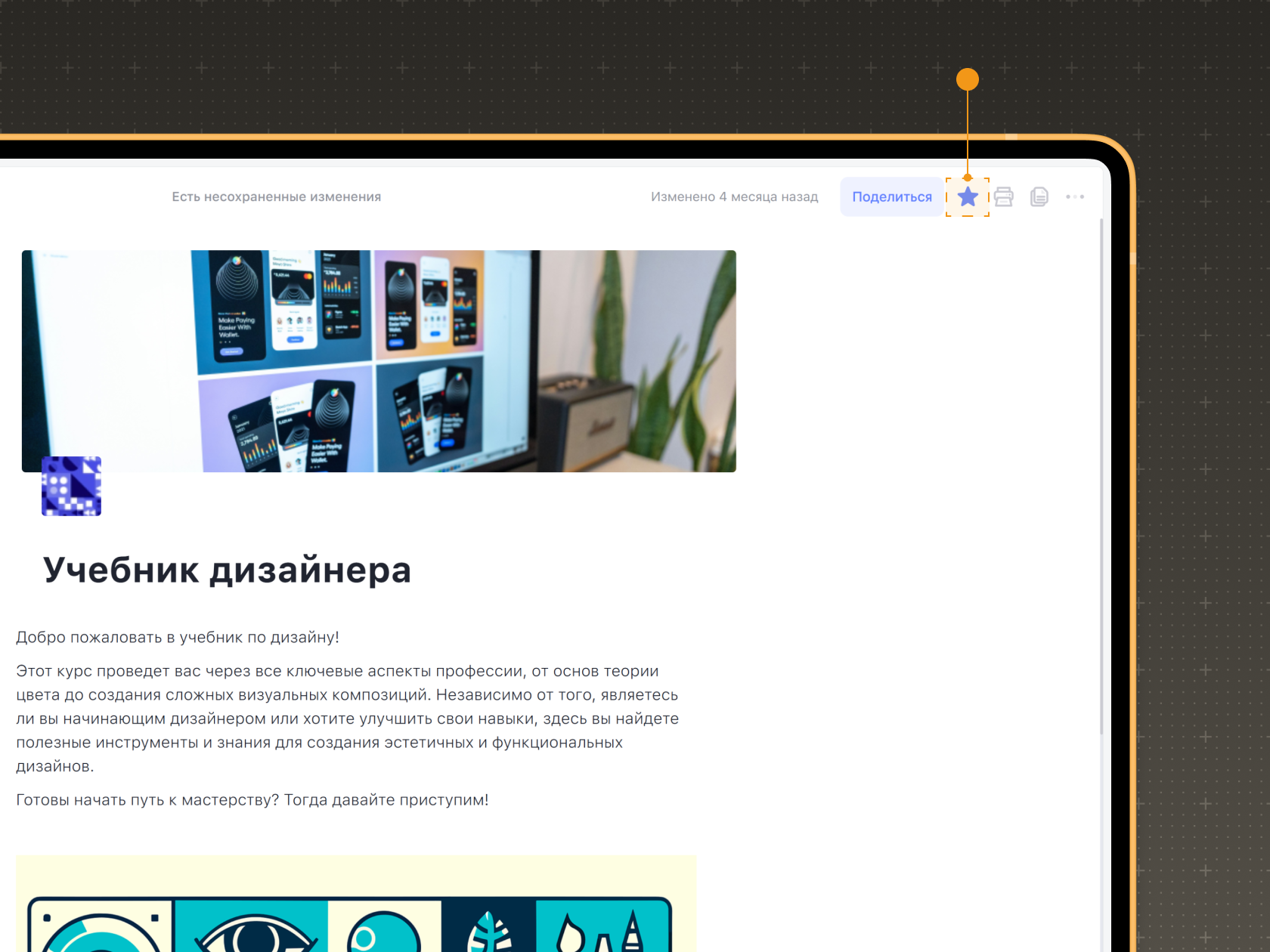Open the three-dot more options menu
1270x952 pixels.
pos(1075,197)
